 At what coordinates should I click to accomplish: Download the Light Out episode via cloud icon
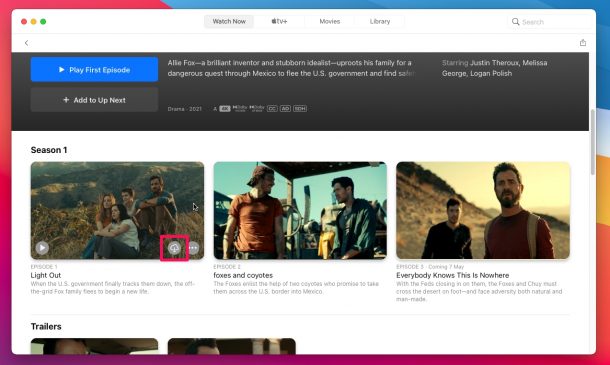click(174, 247)
